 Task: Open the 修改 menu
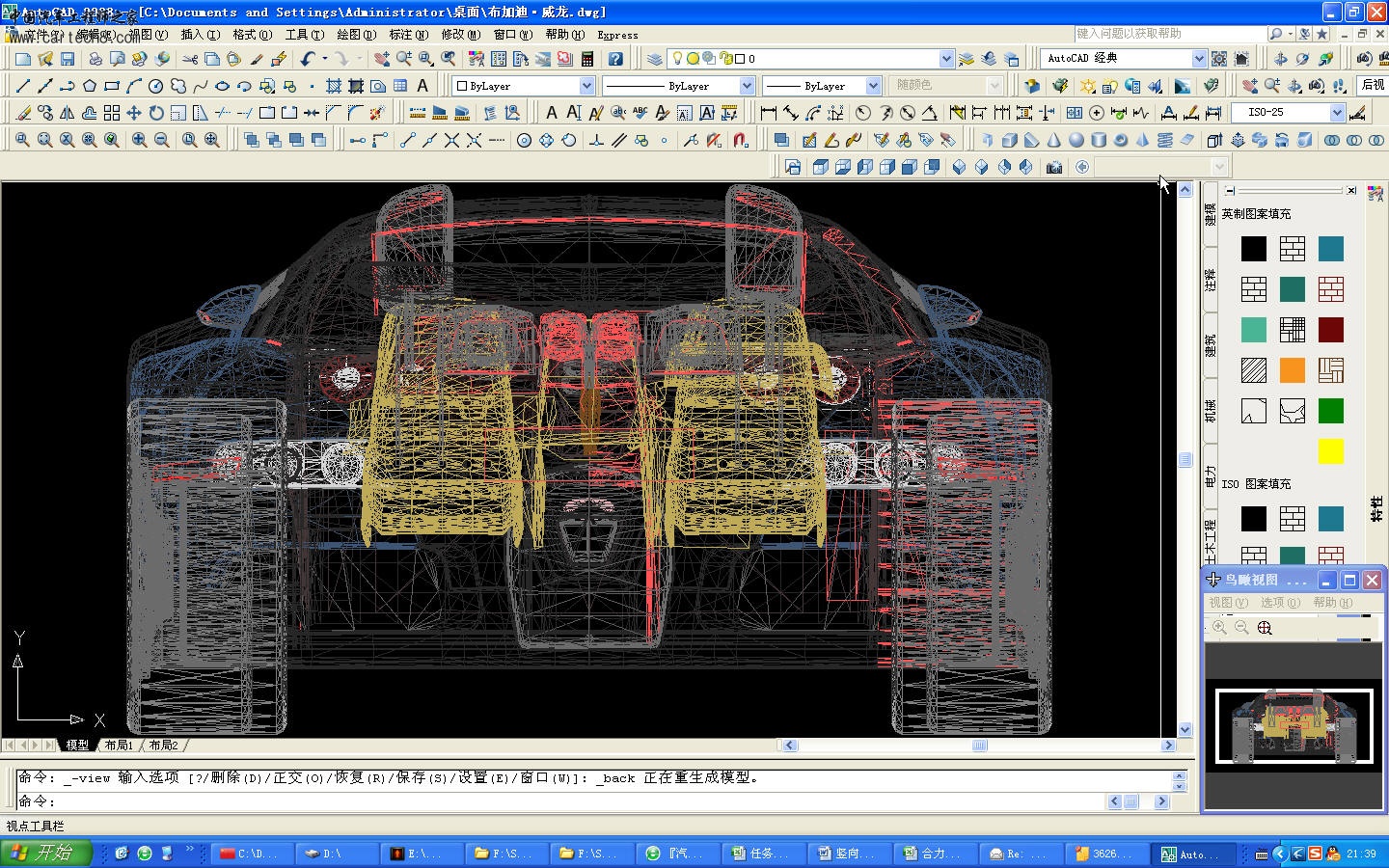(460, 35)
